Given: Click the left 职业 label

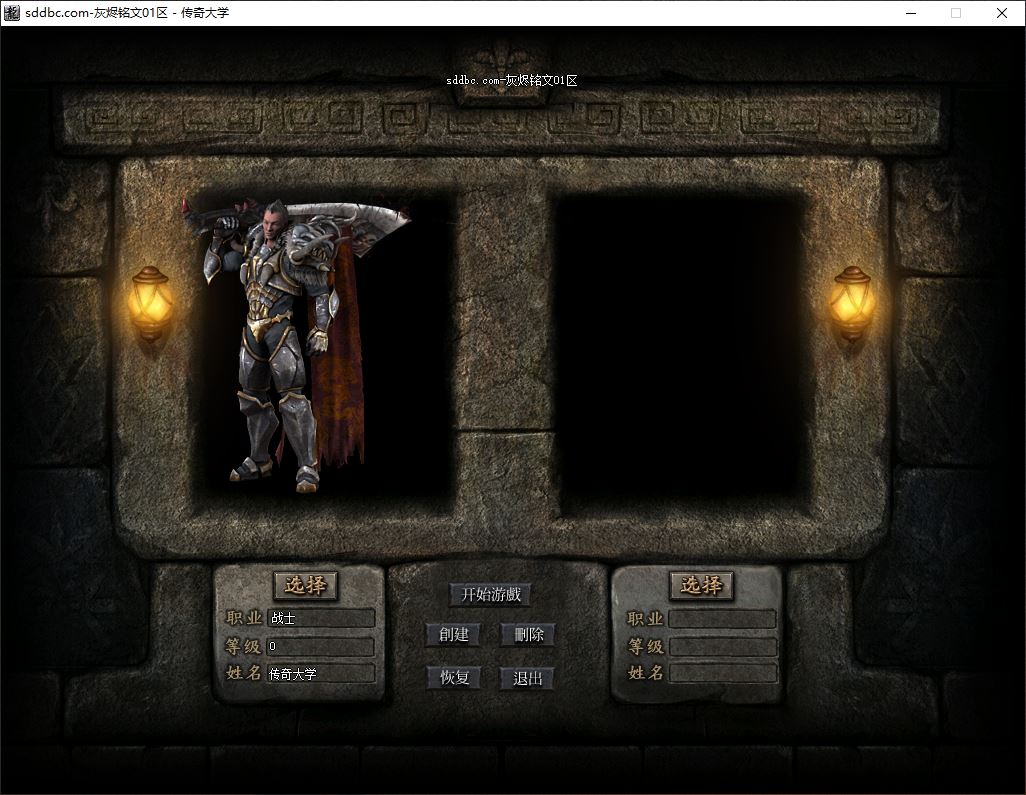Looking at the screenshot, I should click(244, 618).
